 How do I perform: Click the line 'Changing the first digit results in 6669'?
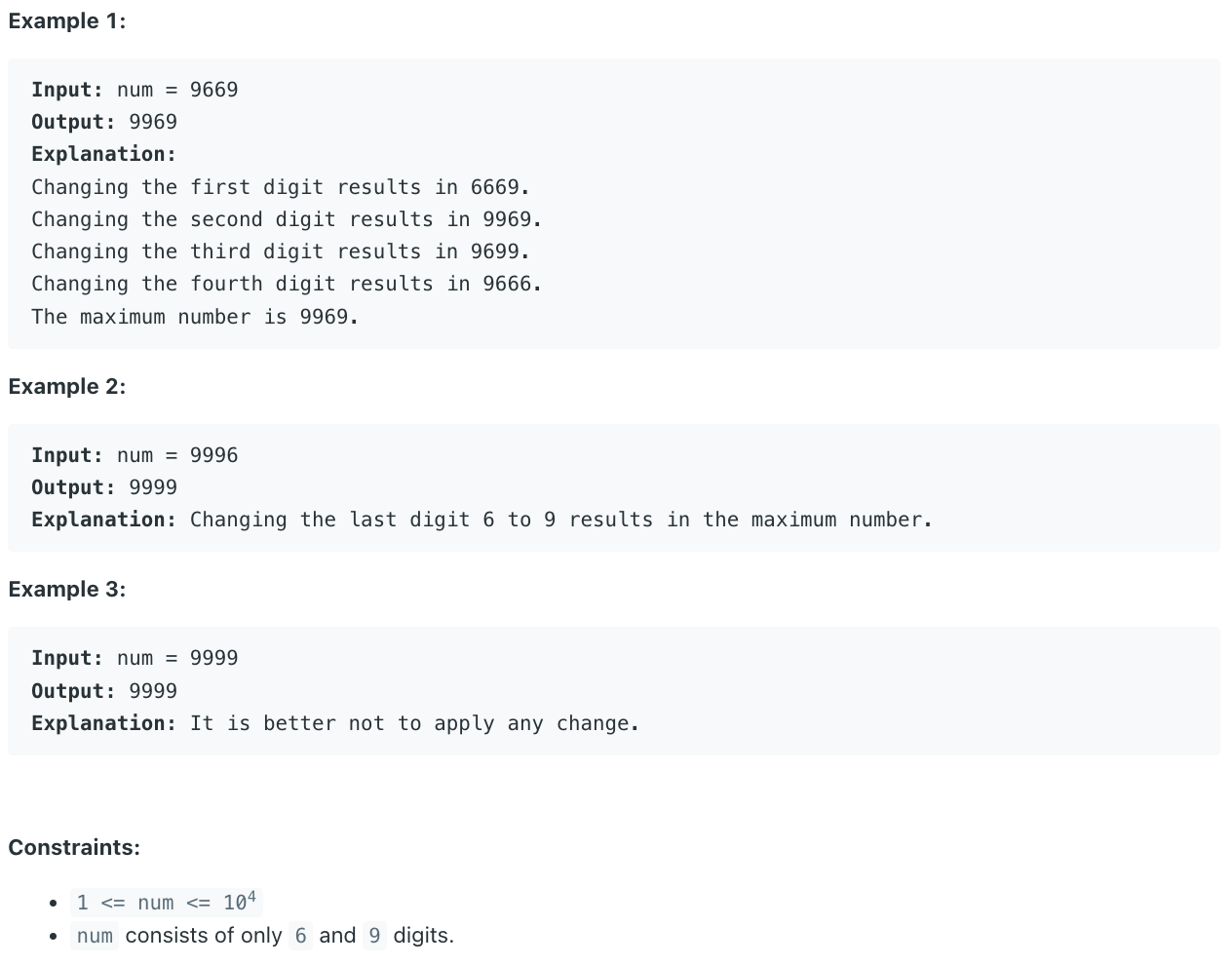click(x=281, y=187)
